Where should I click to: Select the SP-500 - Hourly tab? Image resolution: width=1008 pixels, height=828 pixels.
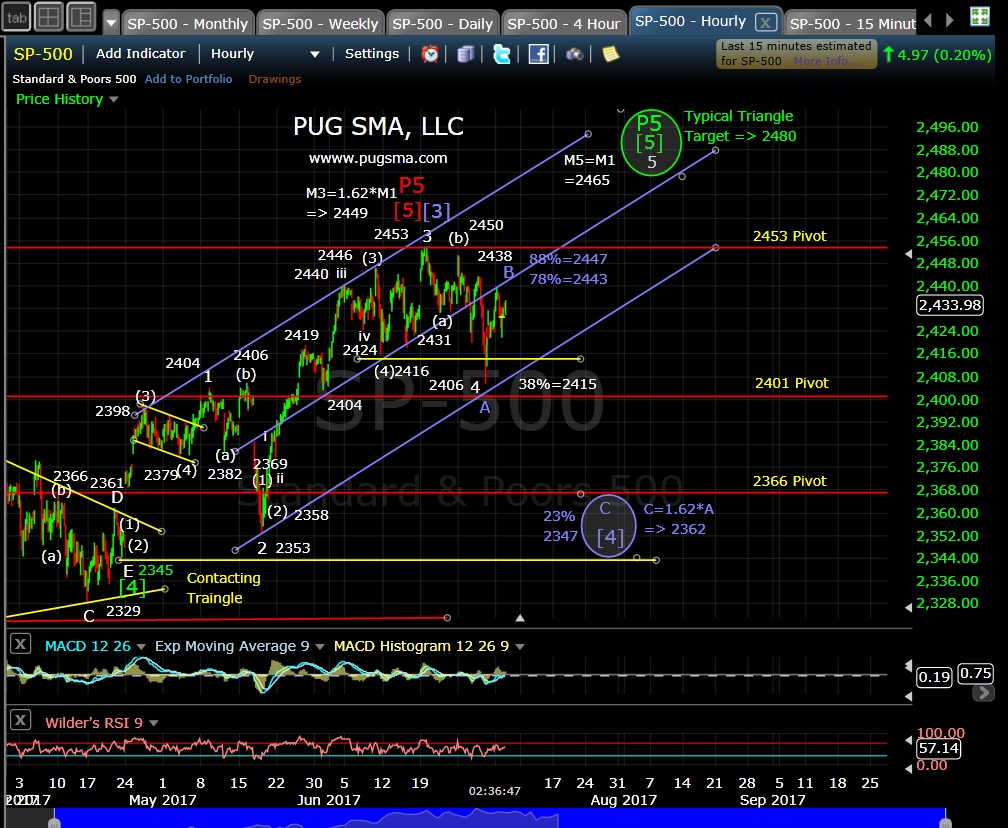tap(690, 21)
